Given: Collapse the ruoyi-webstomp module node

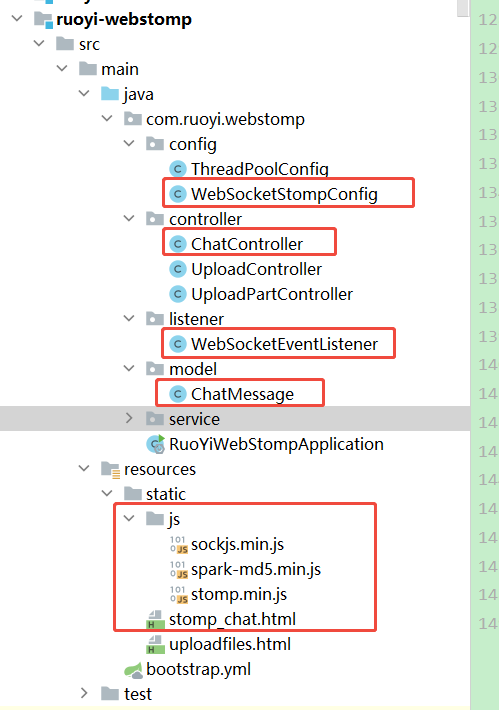Looking at the screenshot, I should pos(17,19).
